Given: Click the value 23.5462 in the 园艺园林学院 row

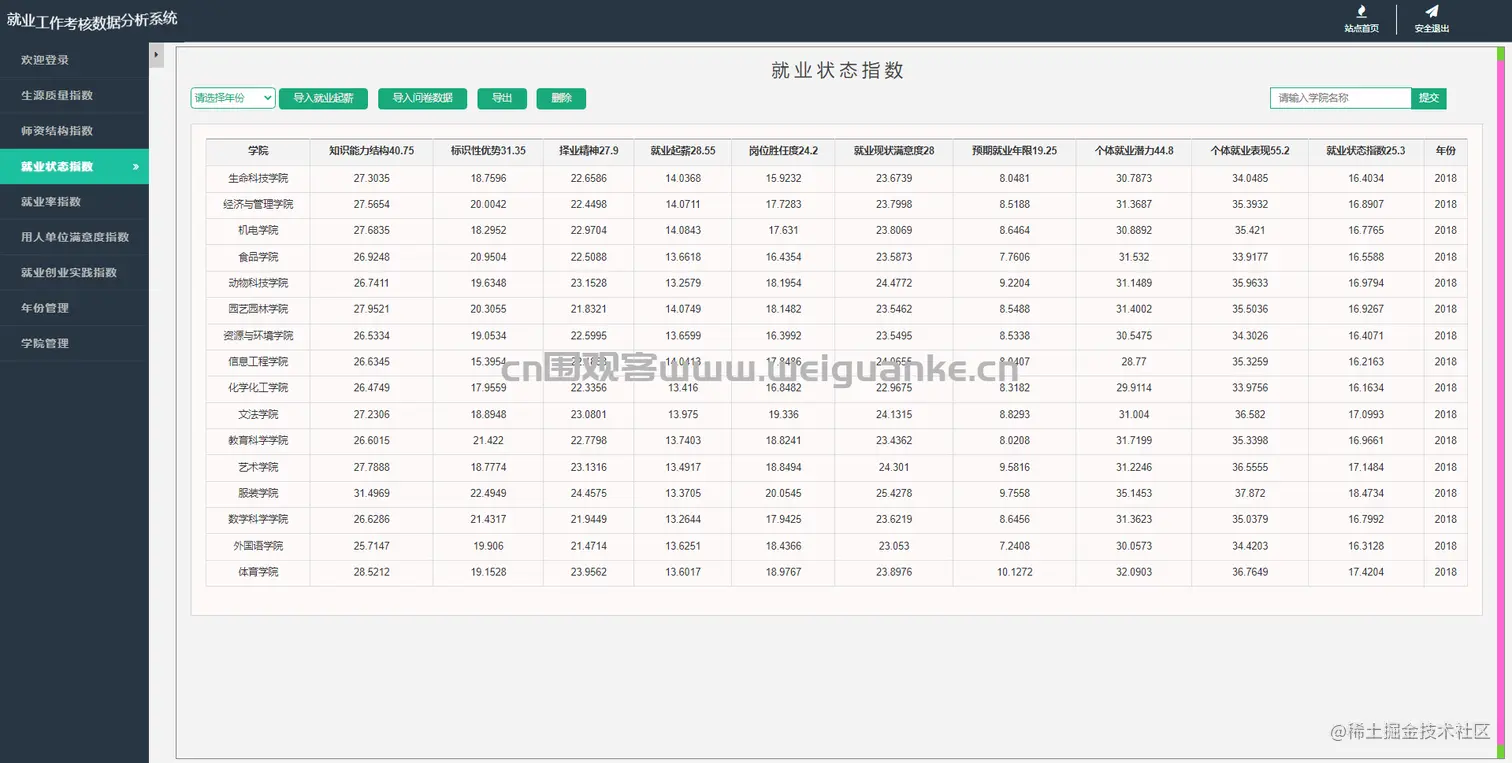Looking at the screenshot, I should [x=894, y=309].
